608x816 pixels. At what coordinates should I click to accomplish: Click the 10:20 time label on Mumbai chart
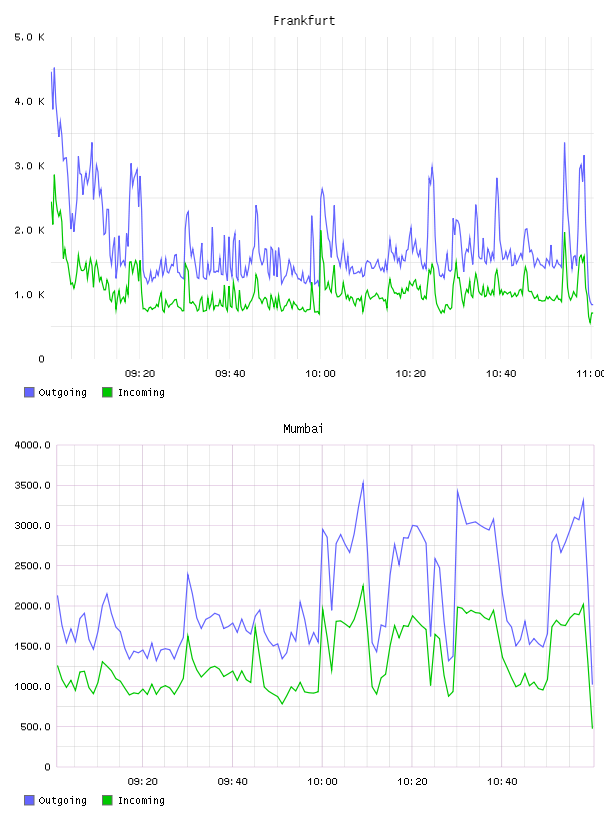point(412,782)
